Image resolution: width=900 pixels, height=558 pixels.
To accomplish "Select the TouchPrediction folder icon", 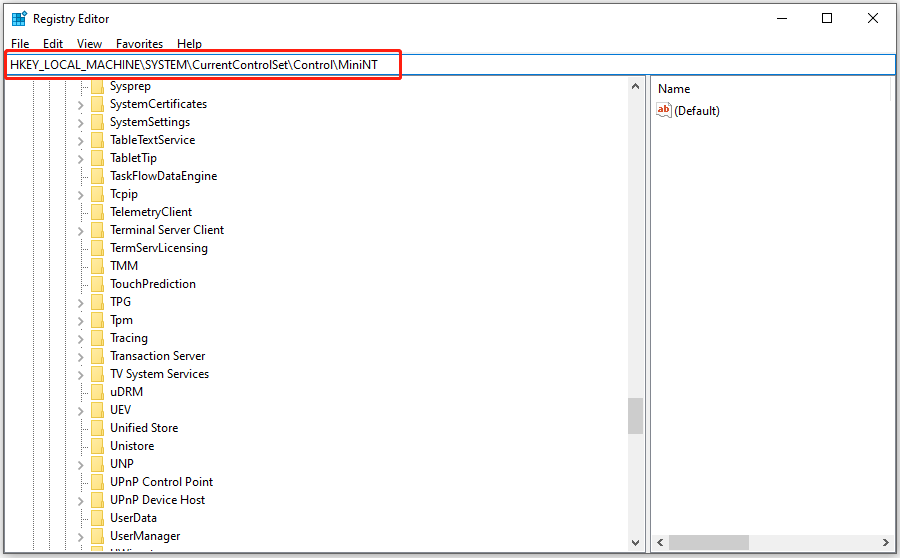I will click(x=98, y=284).
